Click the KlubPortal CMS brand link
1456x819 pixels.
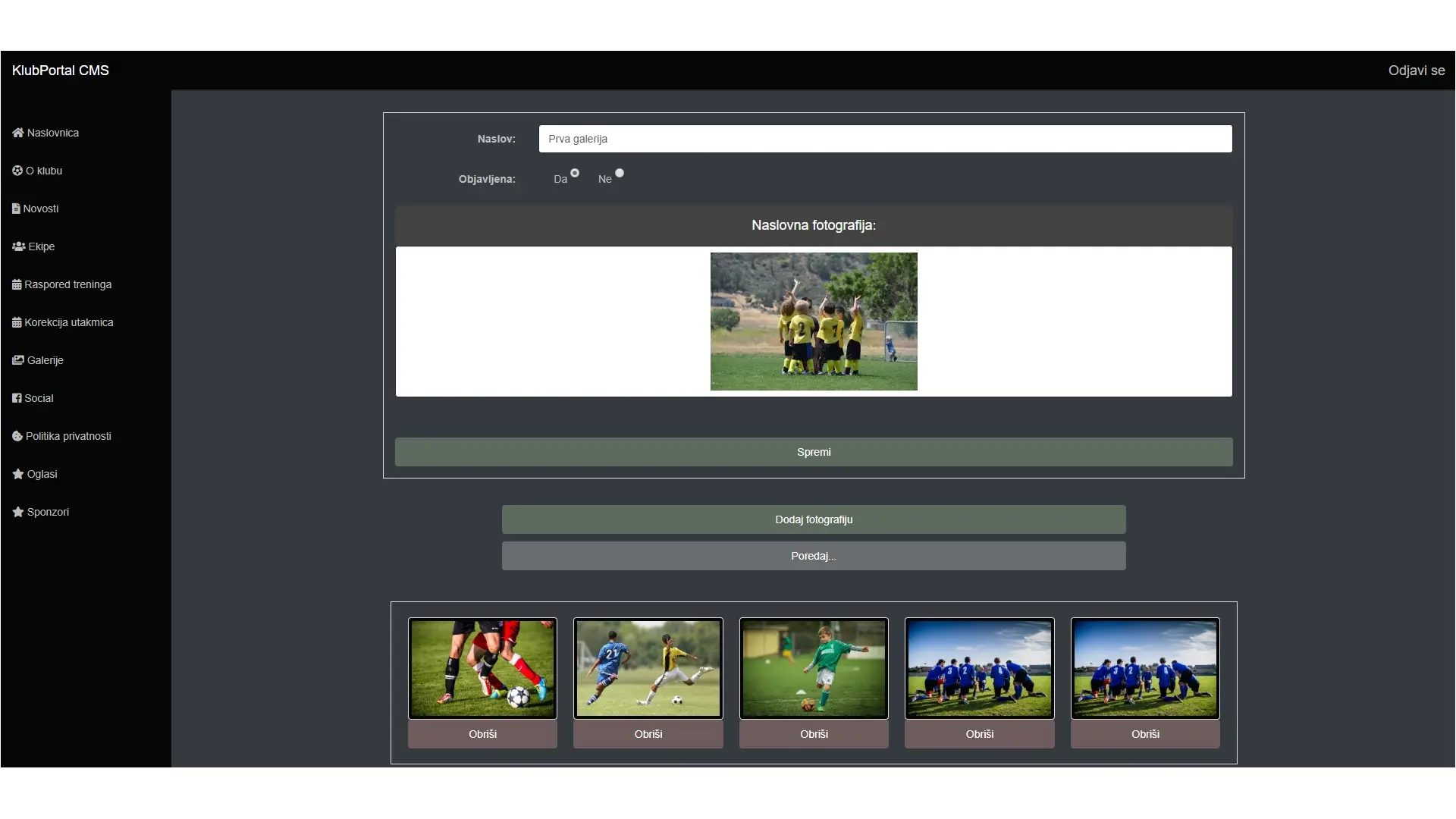(61, 71)
